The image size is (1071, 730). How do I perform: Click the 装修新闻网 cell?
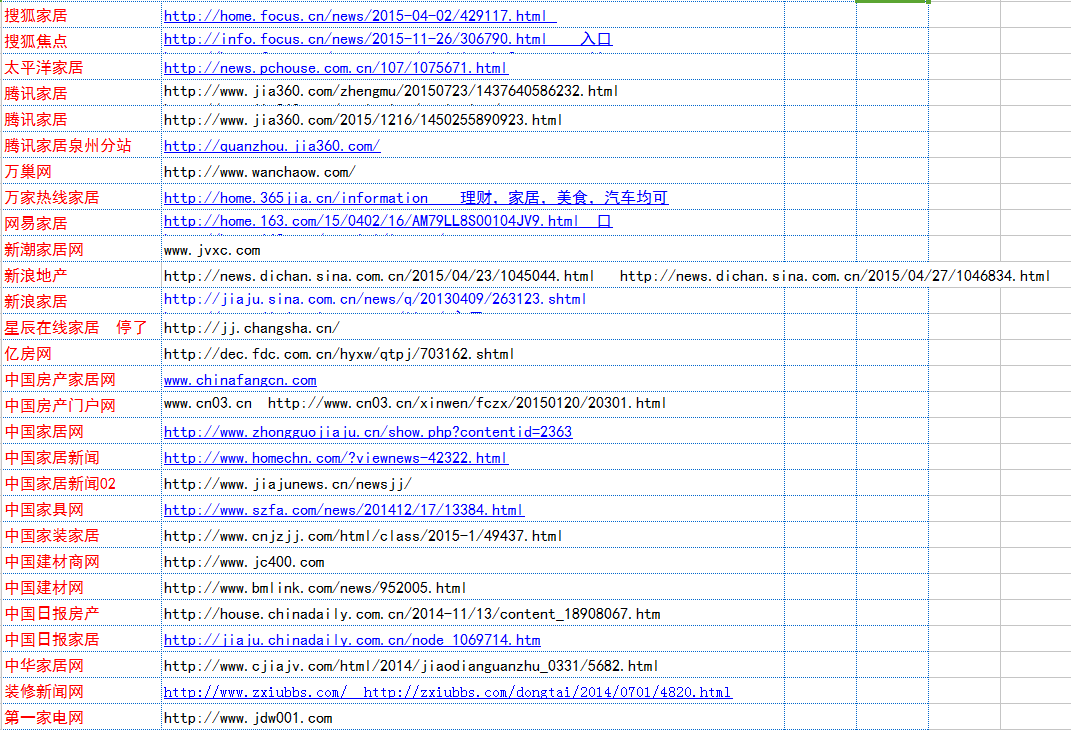[x=82, y=690]
